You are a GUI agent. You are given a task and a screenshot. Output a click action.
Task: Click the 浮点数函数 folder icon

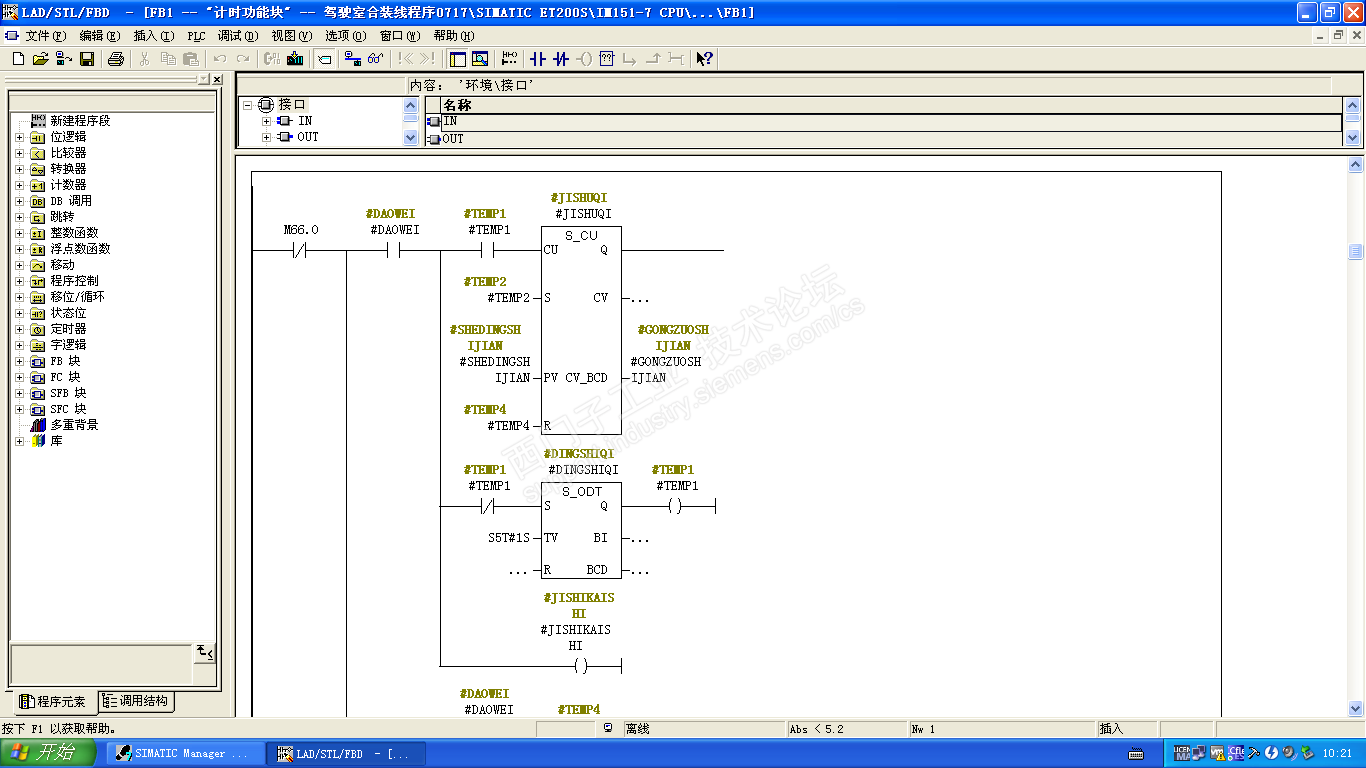pyautogui.click(x=38, y=249)
